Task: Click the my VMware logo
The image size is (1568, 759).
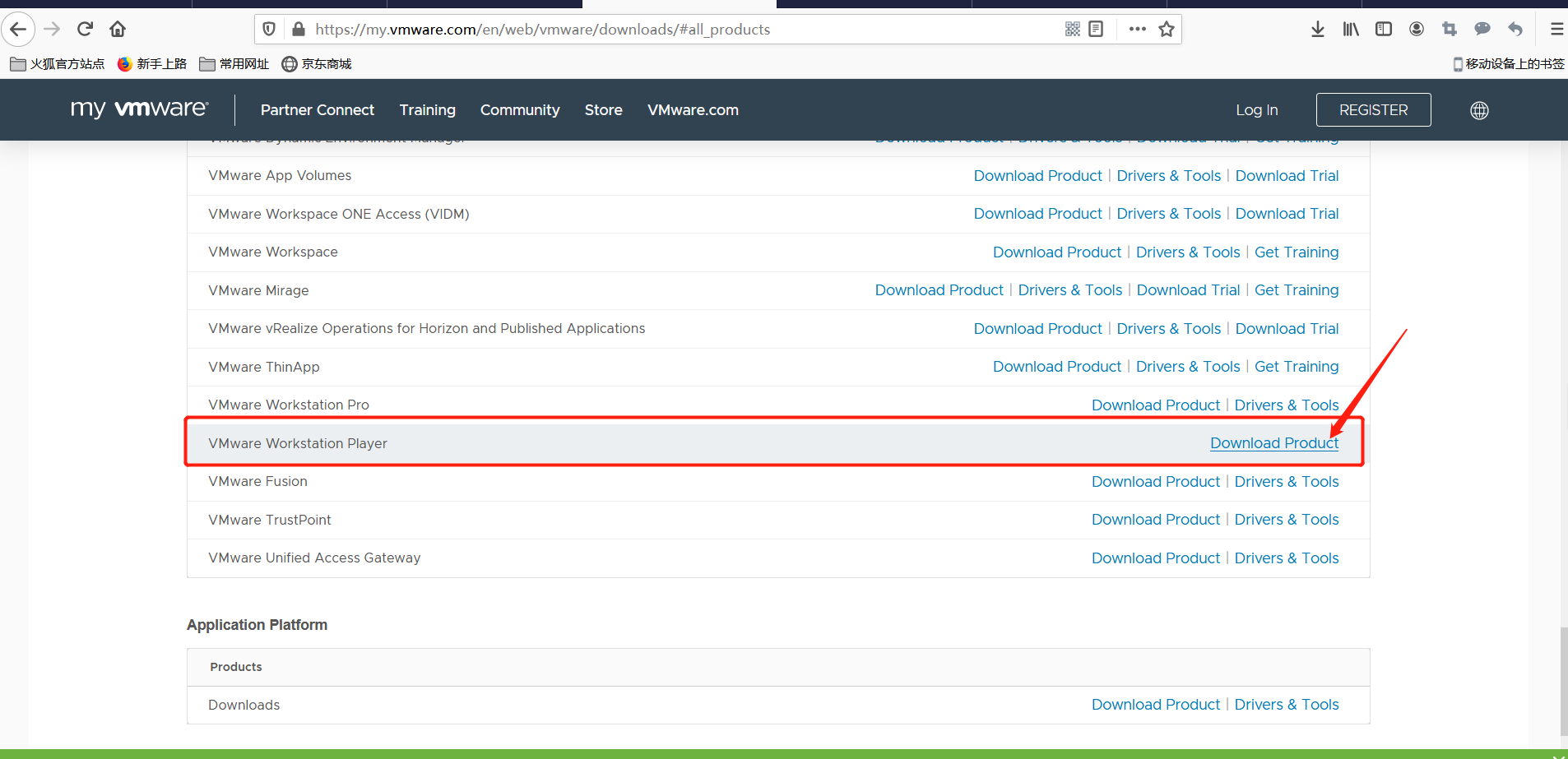Action: click(140, 109)
